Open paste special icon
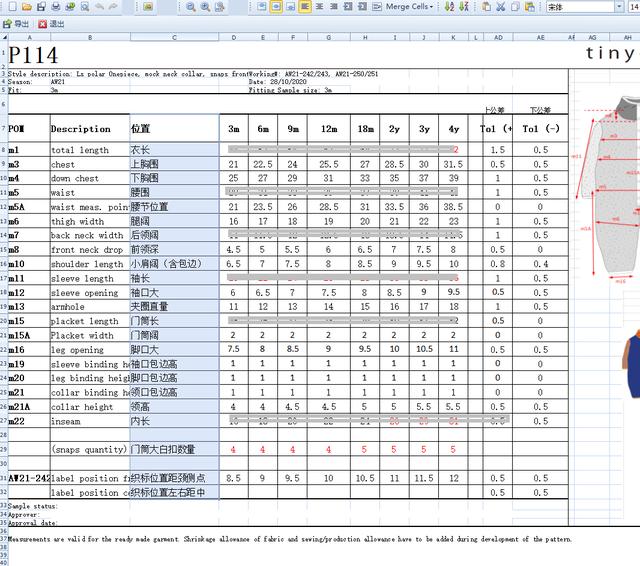 click(x=530, y=7)
